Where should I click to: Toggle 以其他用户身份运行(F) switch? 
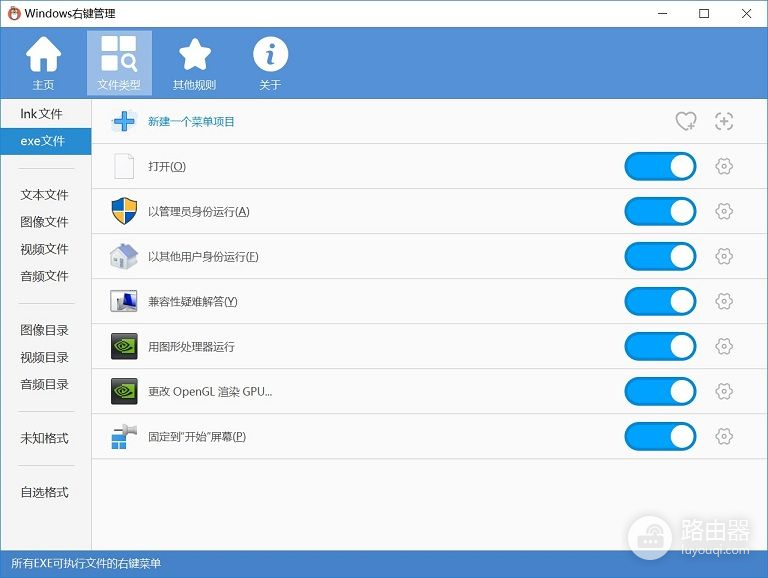point(660,257)
